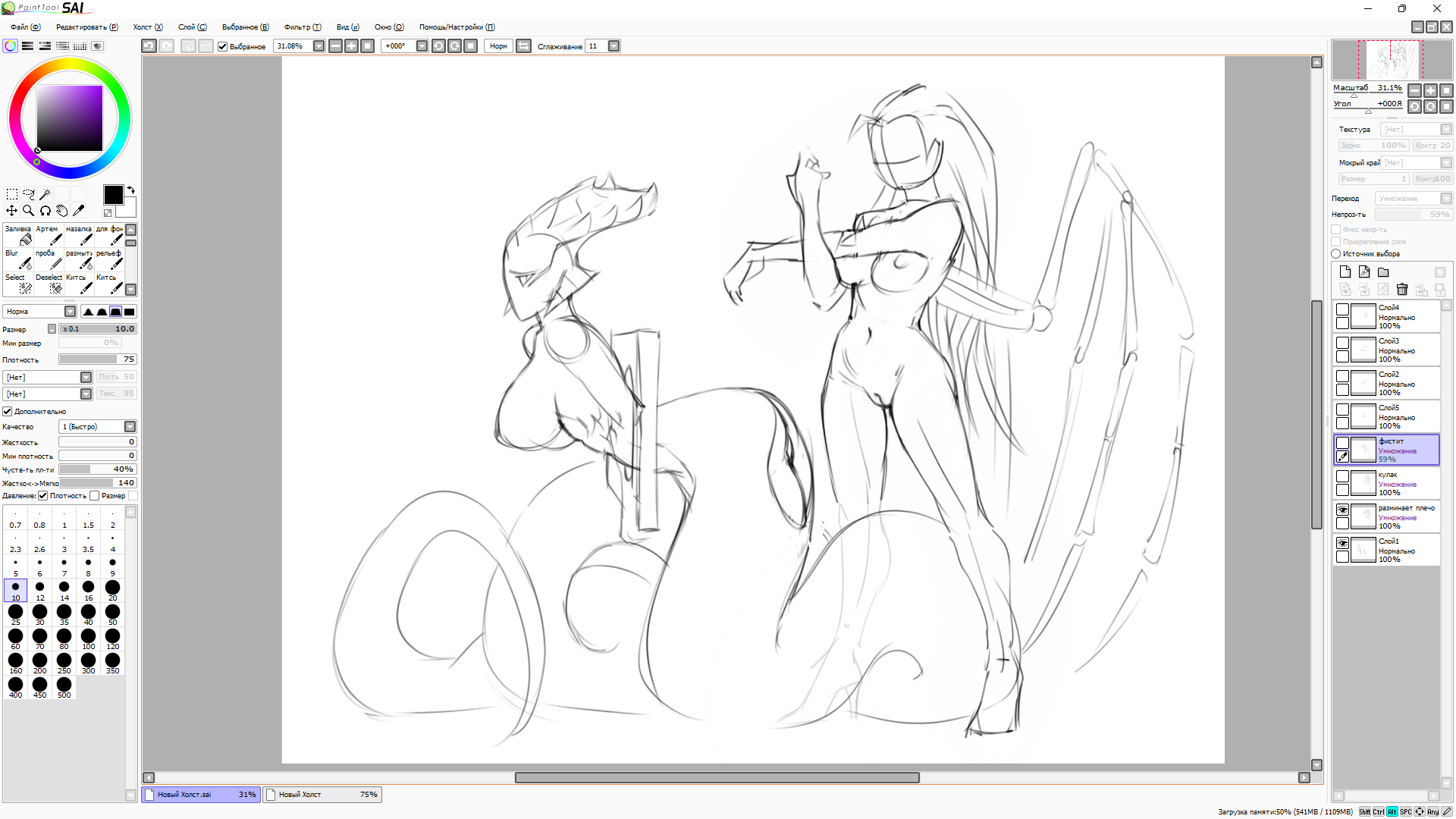Delete the current layer with trash icon
Image resolution: width=1456 pixels, height=819 pixels.
(1402, 290)
